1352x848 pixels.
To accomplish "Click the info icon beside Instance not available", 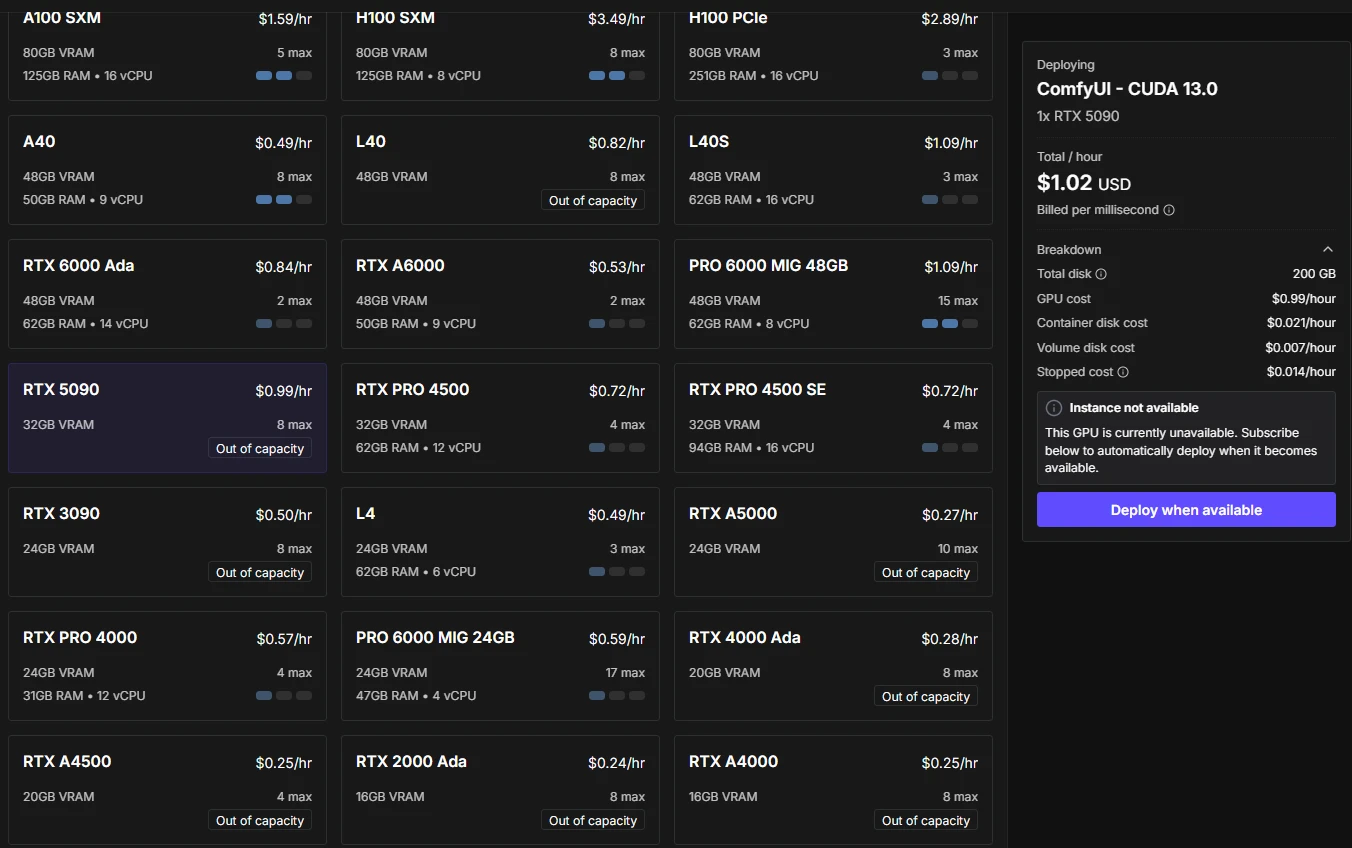I will pyautogui.click(x=1053, y=408).
